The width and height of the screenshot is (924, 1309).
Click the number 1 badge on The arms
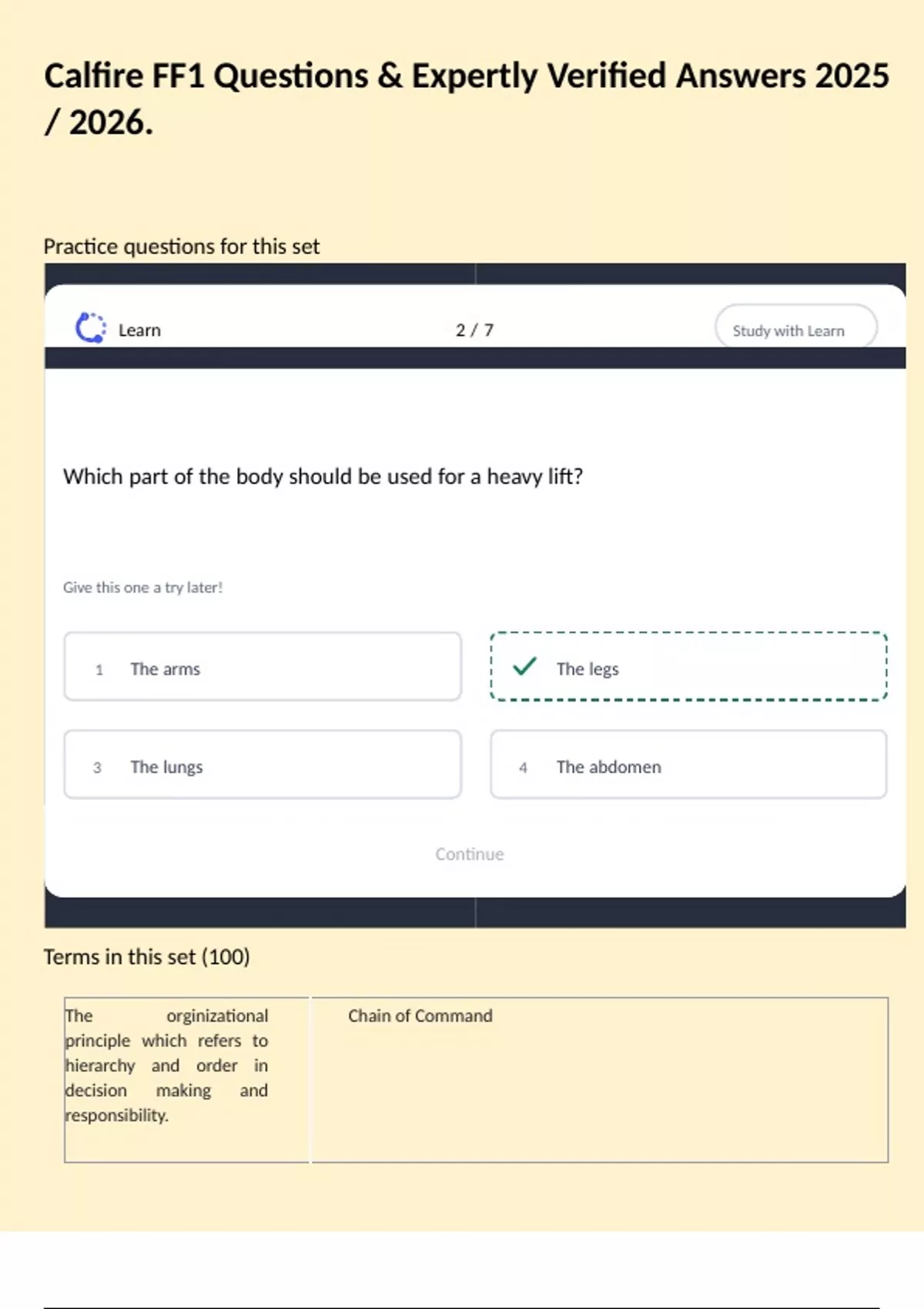99,670
